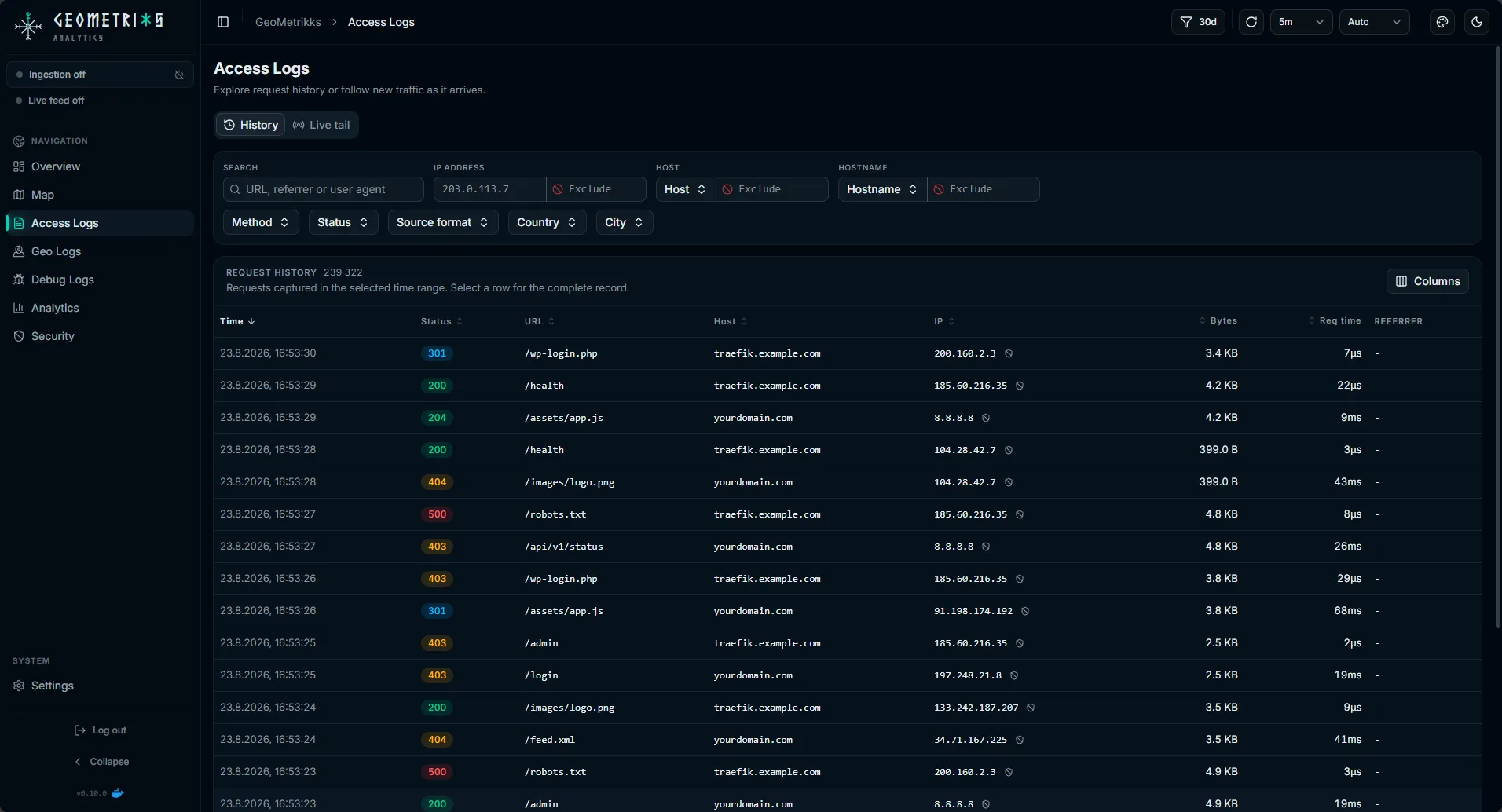The width and height of the screenshot is (1502, 812).
Task: Click icon beside 200.160.2.3 on /robots.txt 16:53:23 row
Action: click(x=1009, y=772)
